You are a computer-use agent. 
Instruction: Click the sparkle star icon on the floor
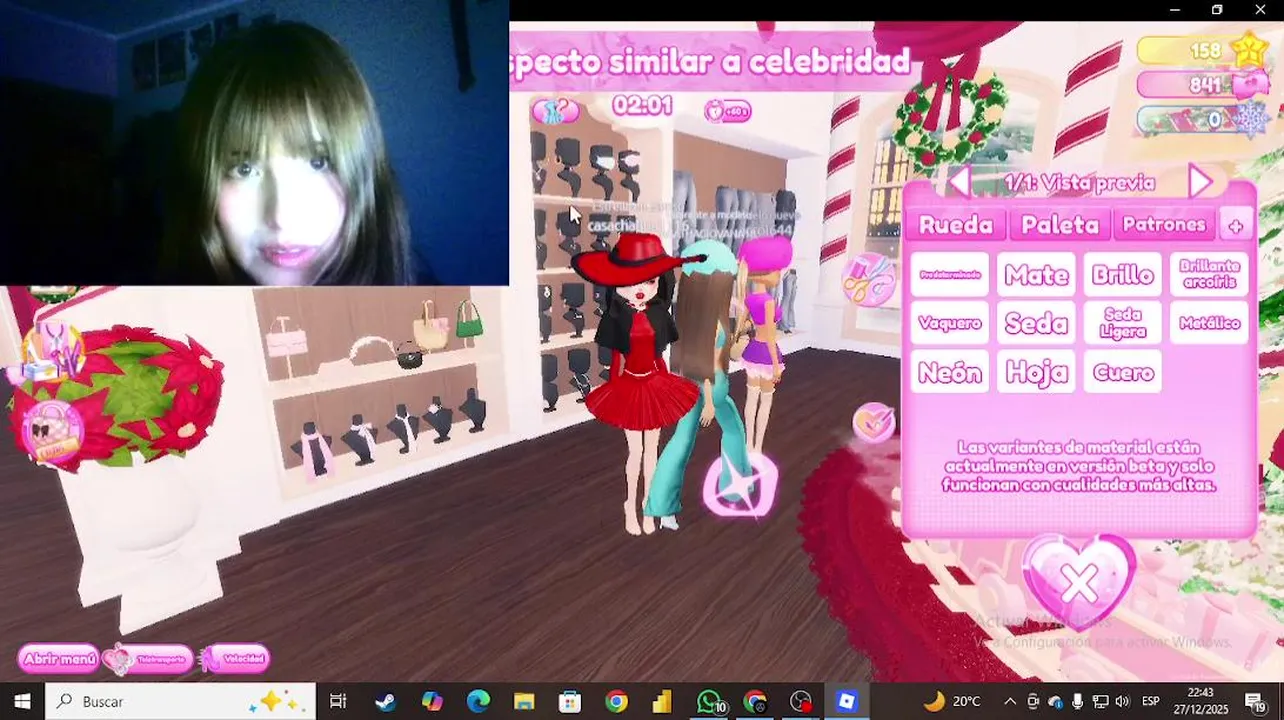point(740,486)
